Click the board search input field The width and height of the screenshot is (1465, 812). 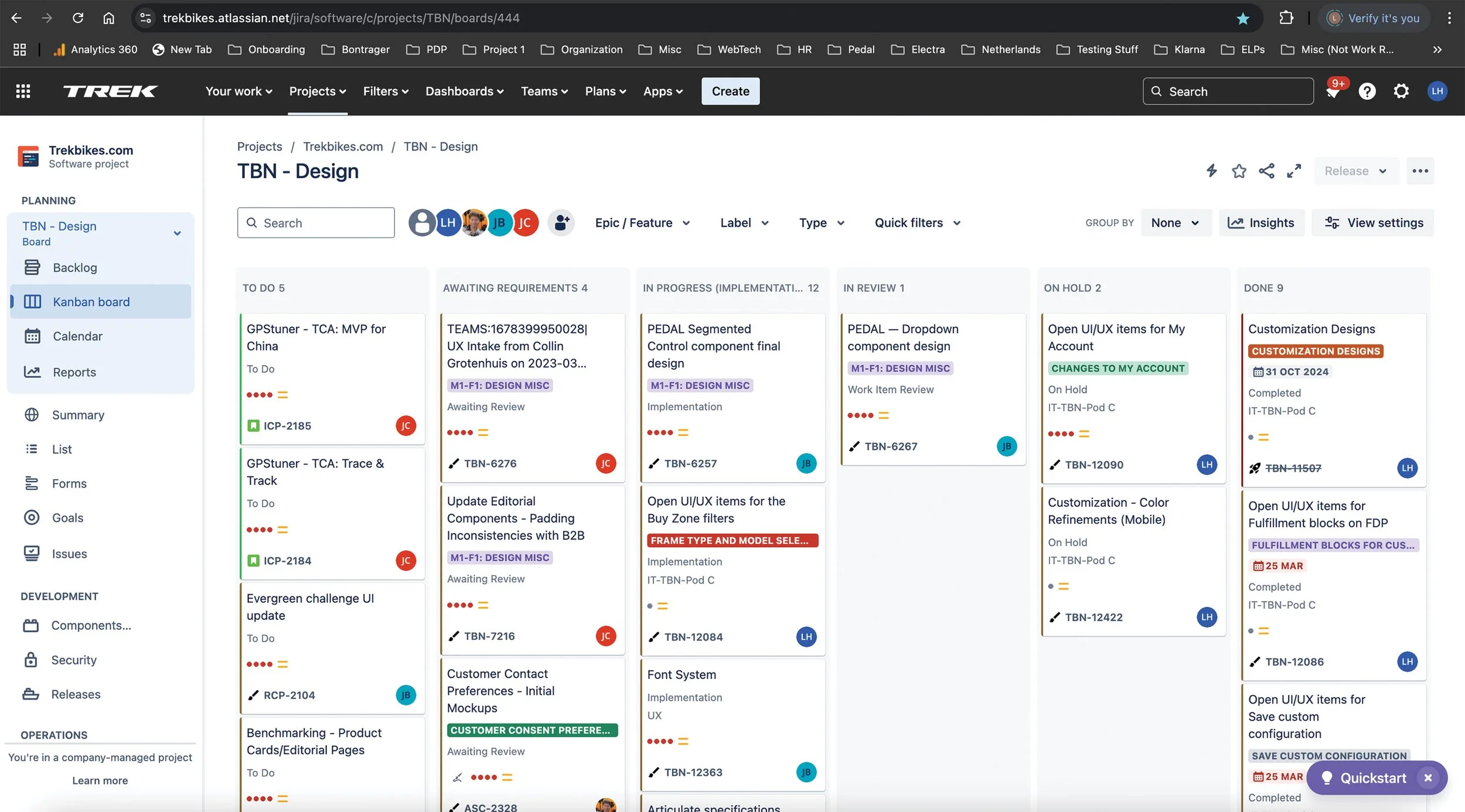click(316, 223)
